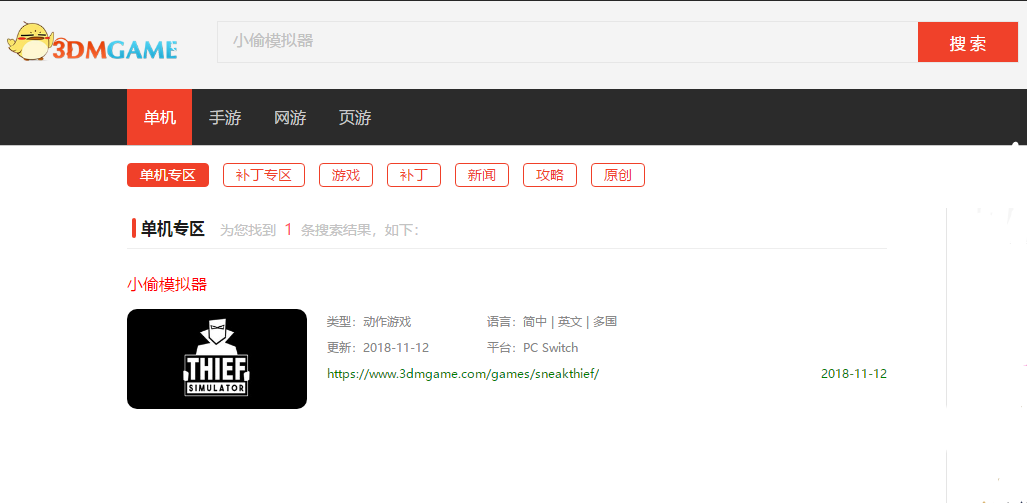Filter results by 原创
The width and height of the screenshot is (1027, 503).
click(618, 175)
